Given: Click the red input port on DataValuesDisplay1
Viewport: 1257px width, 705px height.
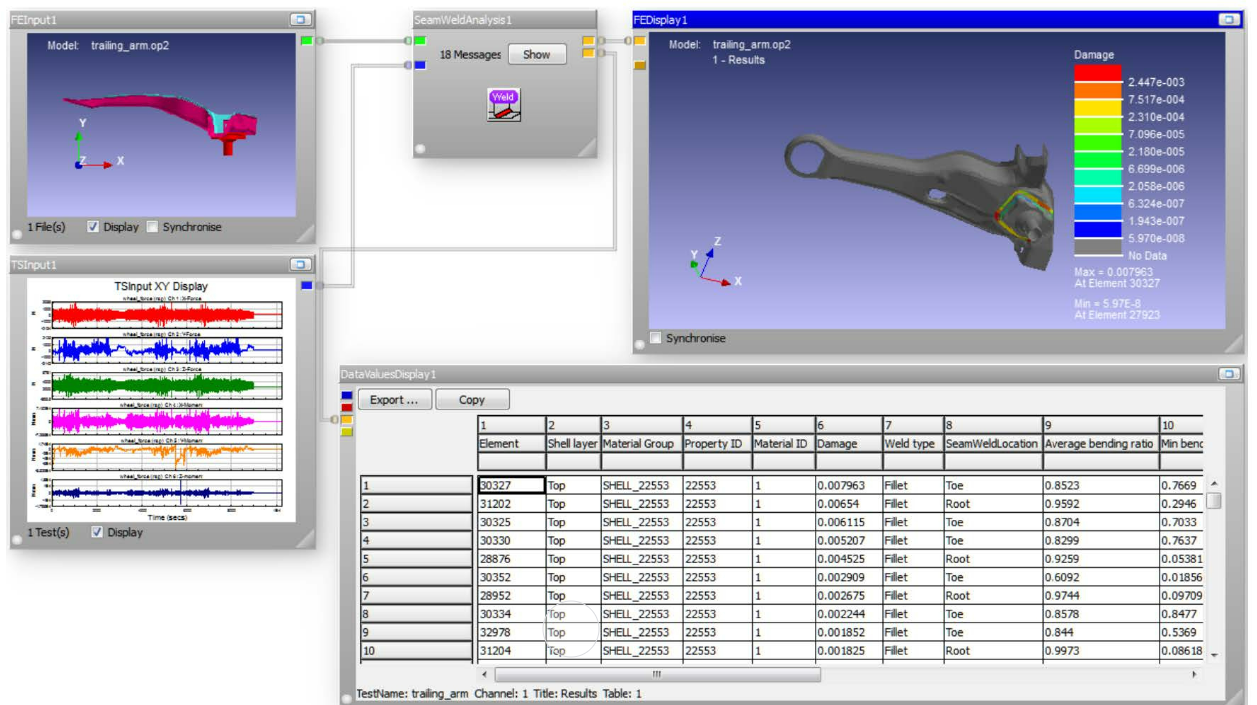Looking at the screenshot, I should (x=347, y=408).
